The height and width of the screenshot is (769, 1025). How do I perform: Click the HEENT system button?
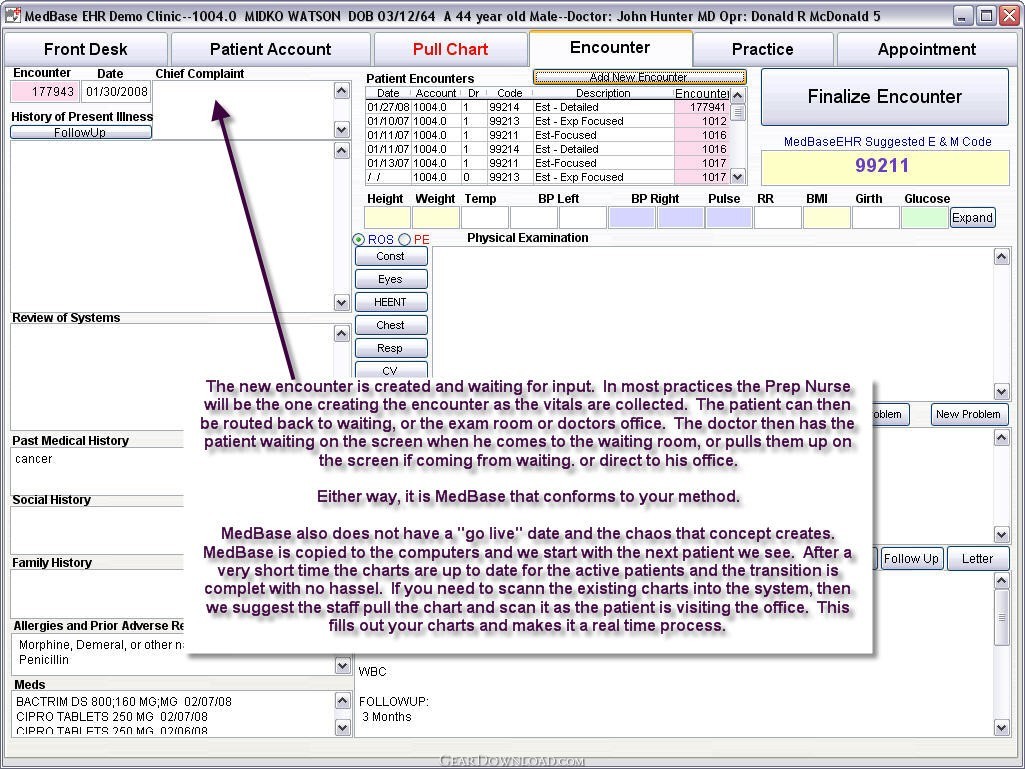[391, 302]
